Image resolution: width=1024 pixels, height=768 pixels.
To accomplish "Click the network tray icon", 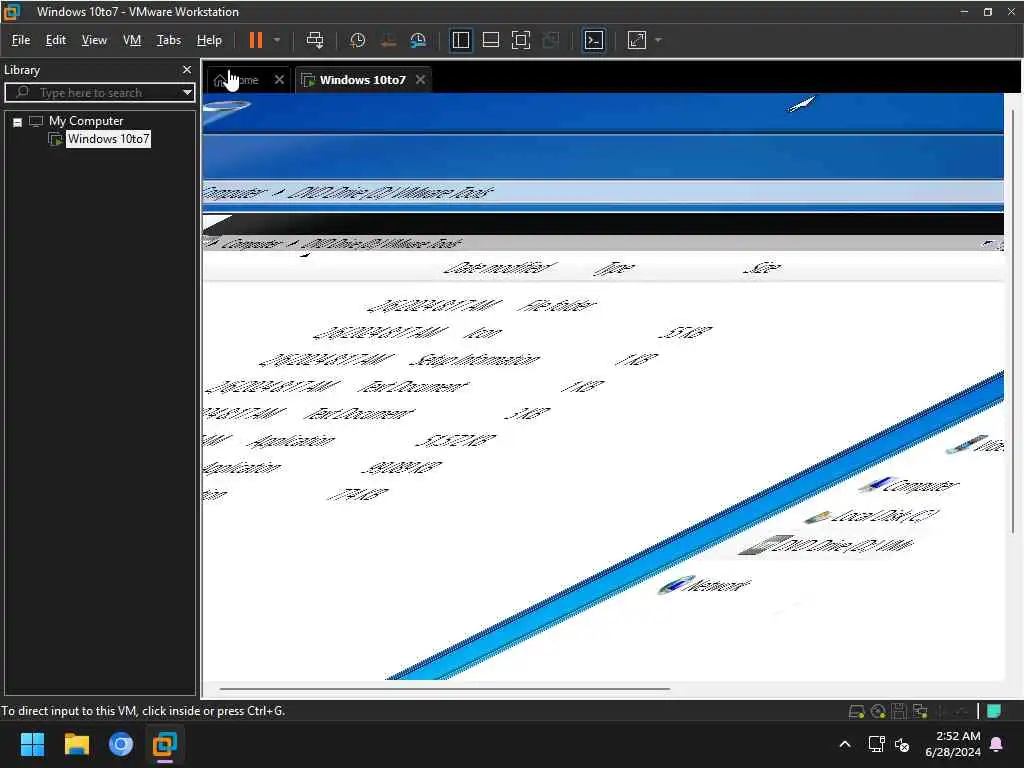I will click(x=876, y=744).
